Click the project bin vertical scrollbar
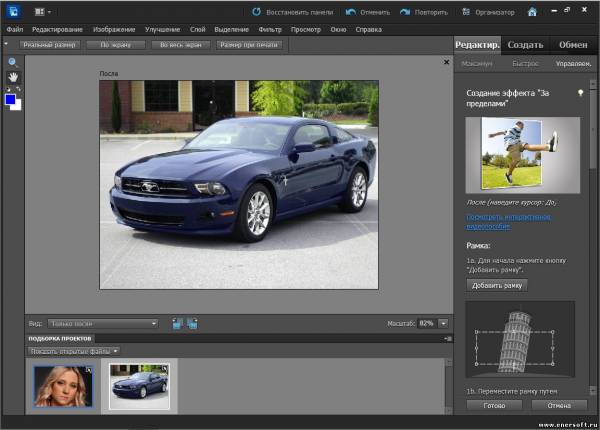 point(448,386)
